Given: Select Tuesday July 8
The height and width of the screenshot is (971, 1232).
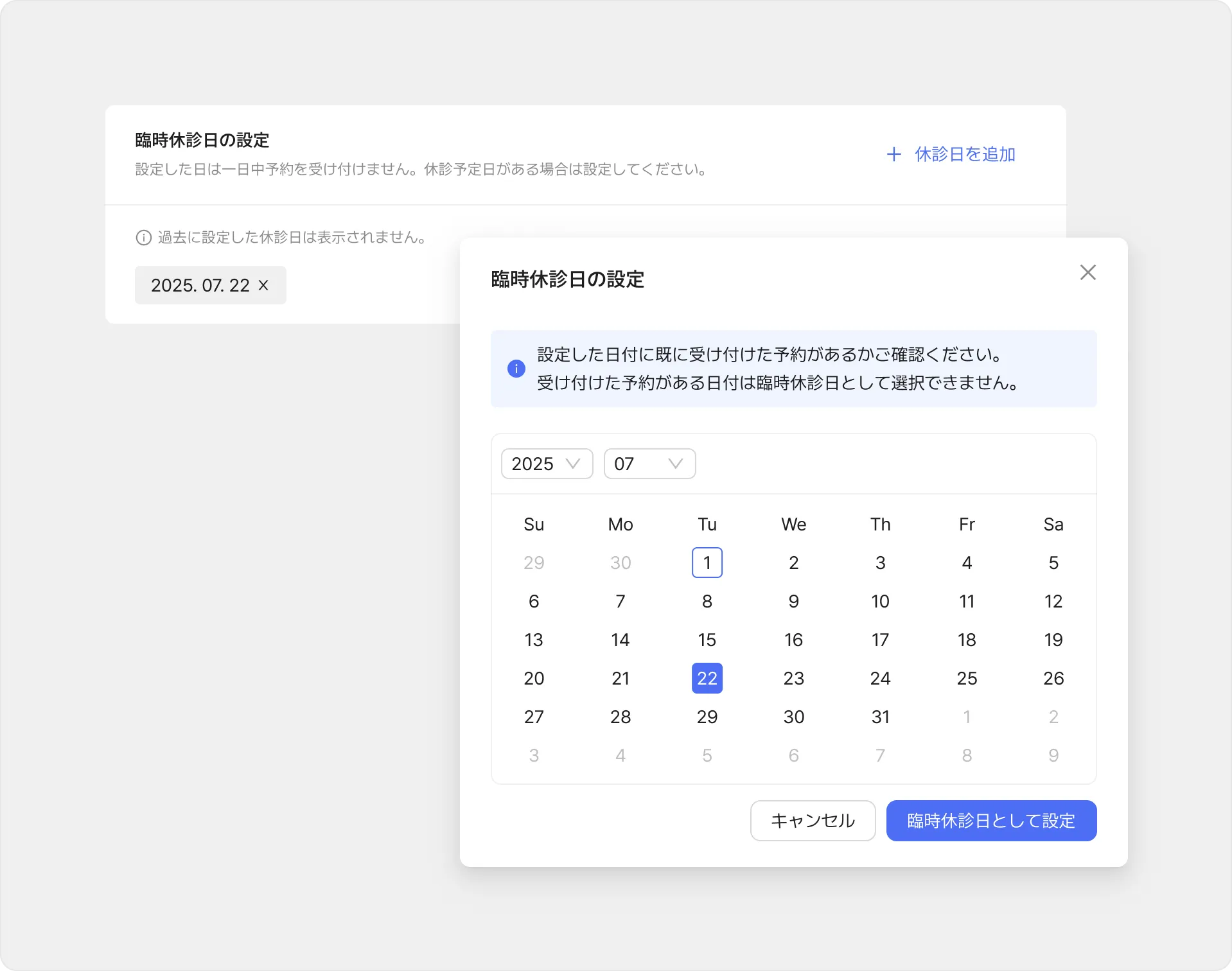Looking at the screenshot, I should click(707, 601).
